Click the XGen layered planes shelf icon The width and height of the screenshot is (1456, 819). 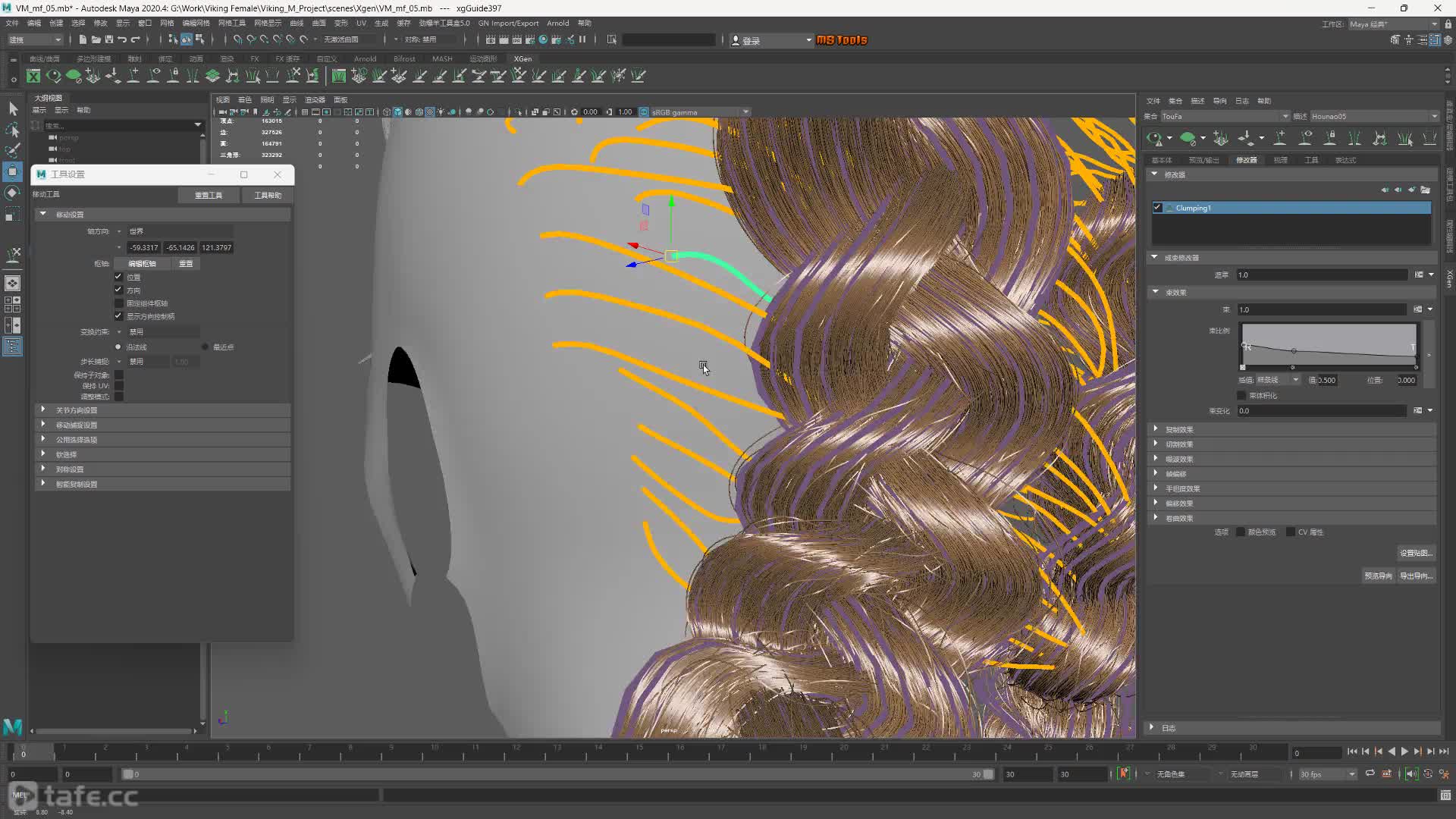[x=213, y=75]
